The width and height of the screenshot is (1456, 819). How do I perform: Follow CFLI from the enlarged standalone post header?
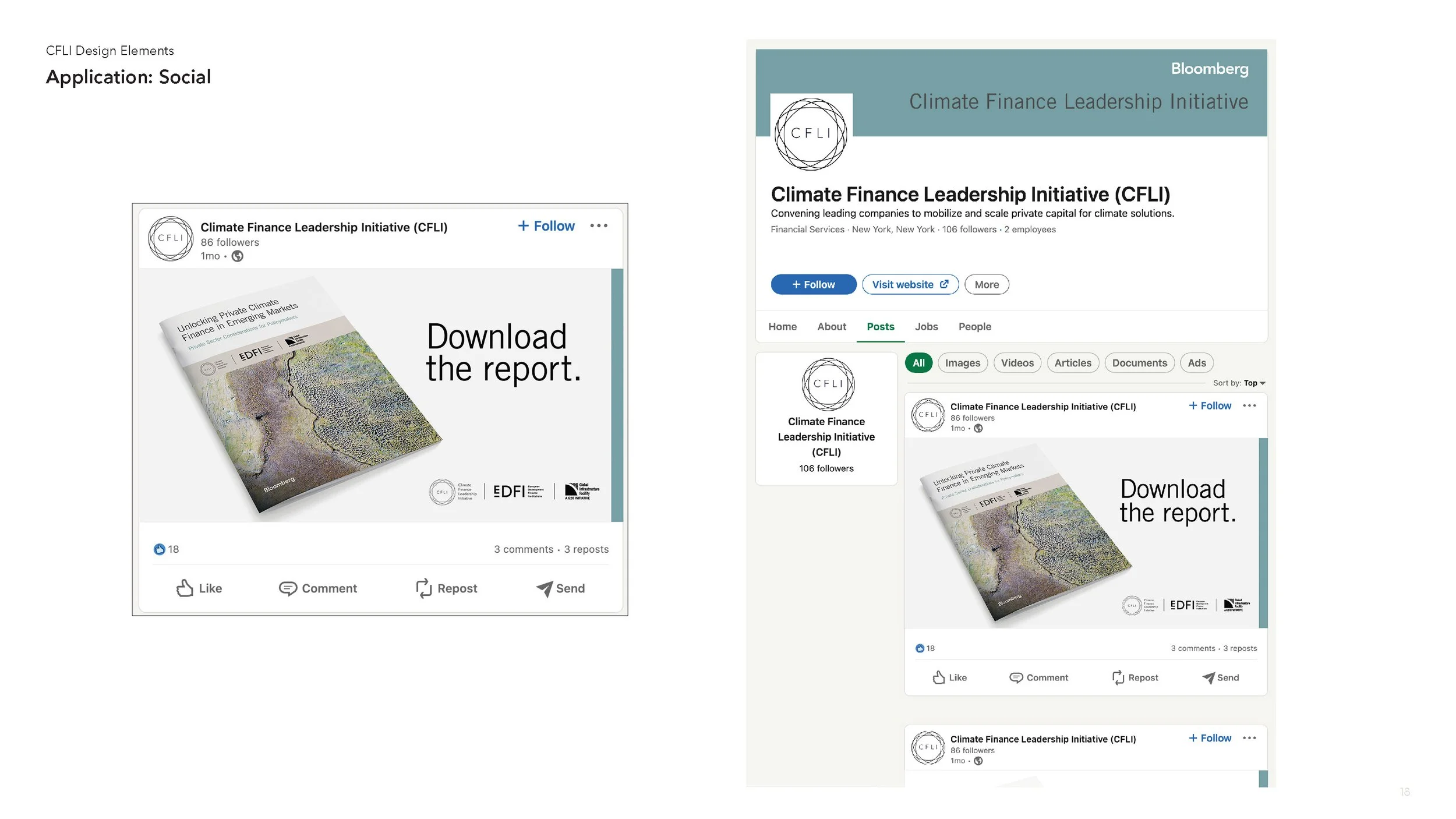pos(546,226)
